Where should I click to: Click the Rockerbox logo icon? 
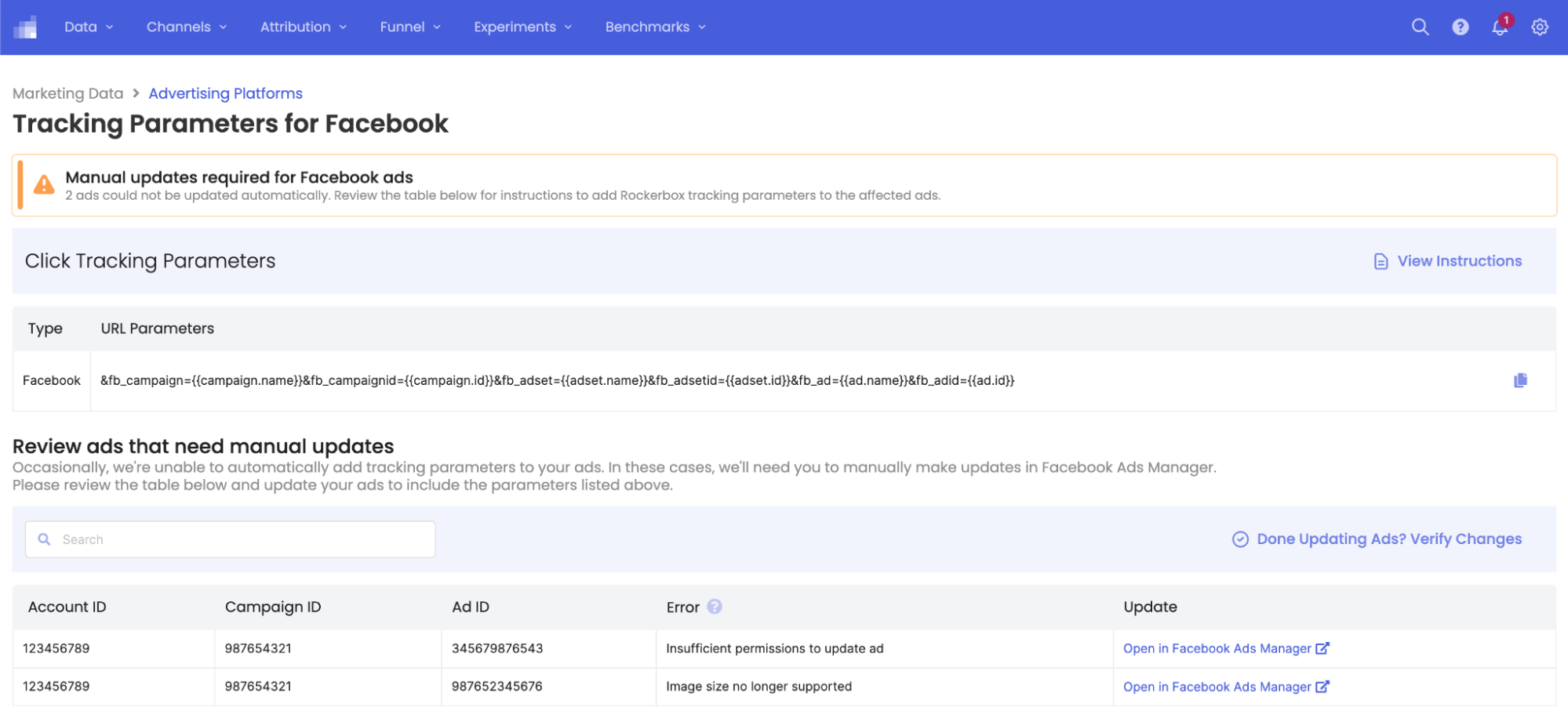[26, 27]
